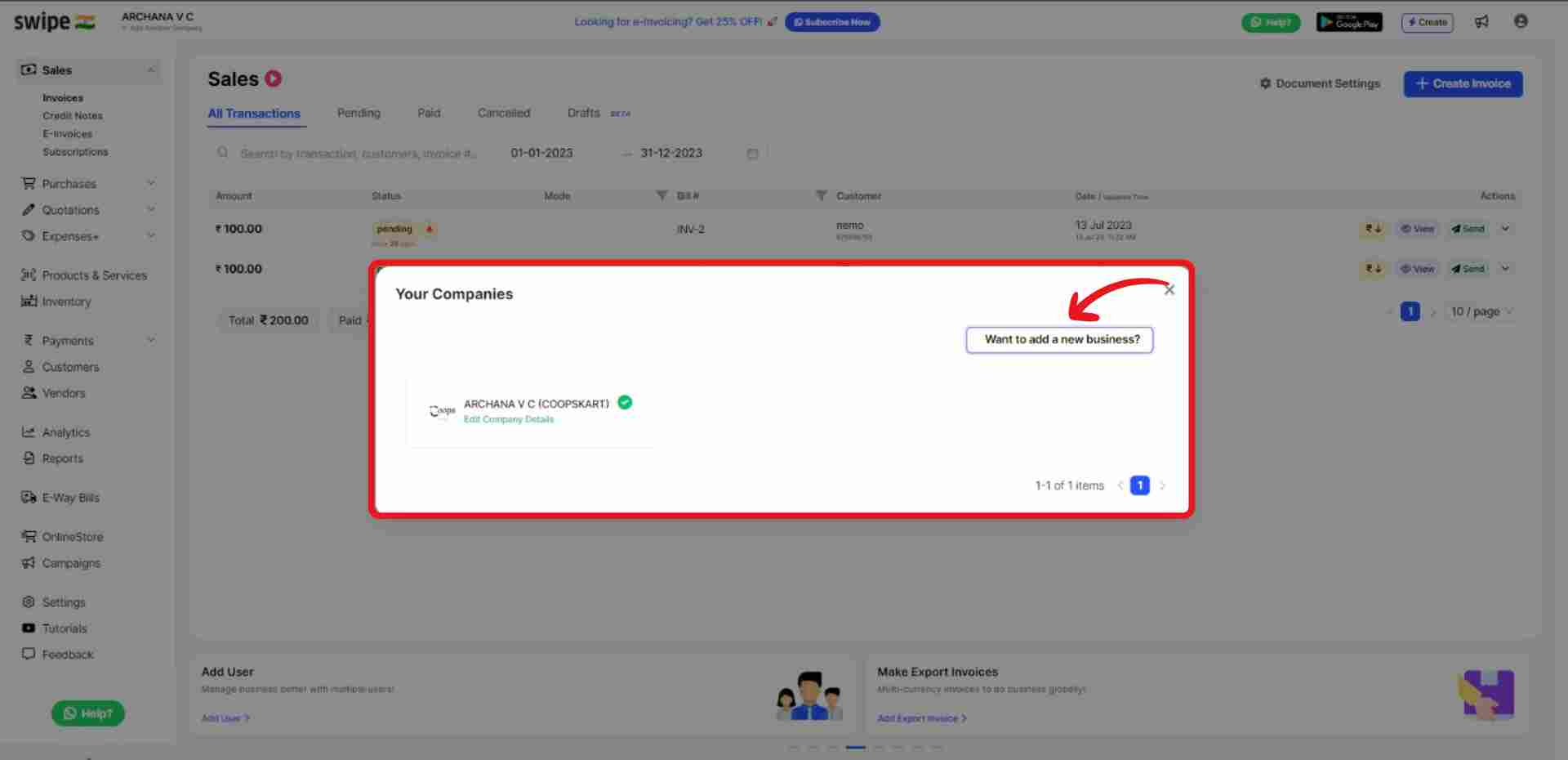Click the Subscribe Now button

[832, 22]
